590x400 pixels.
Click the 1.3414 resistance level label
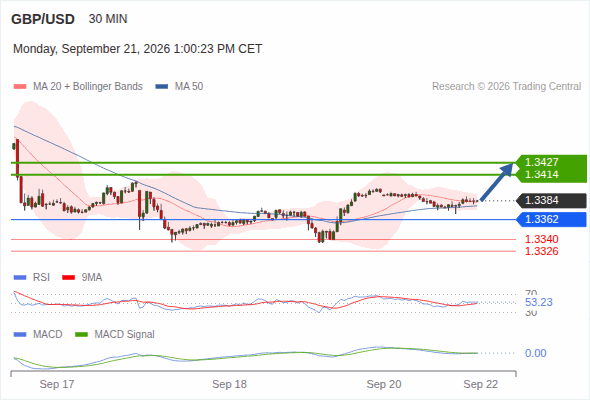pyautogui.click(x=541, y=175)
